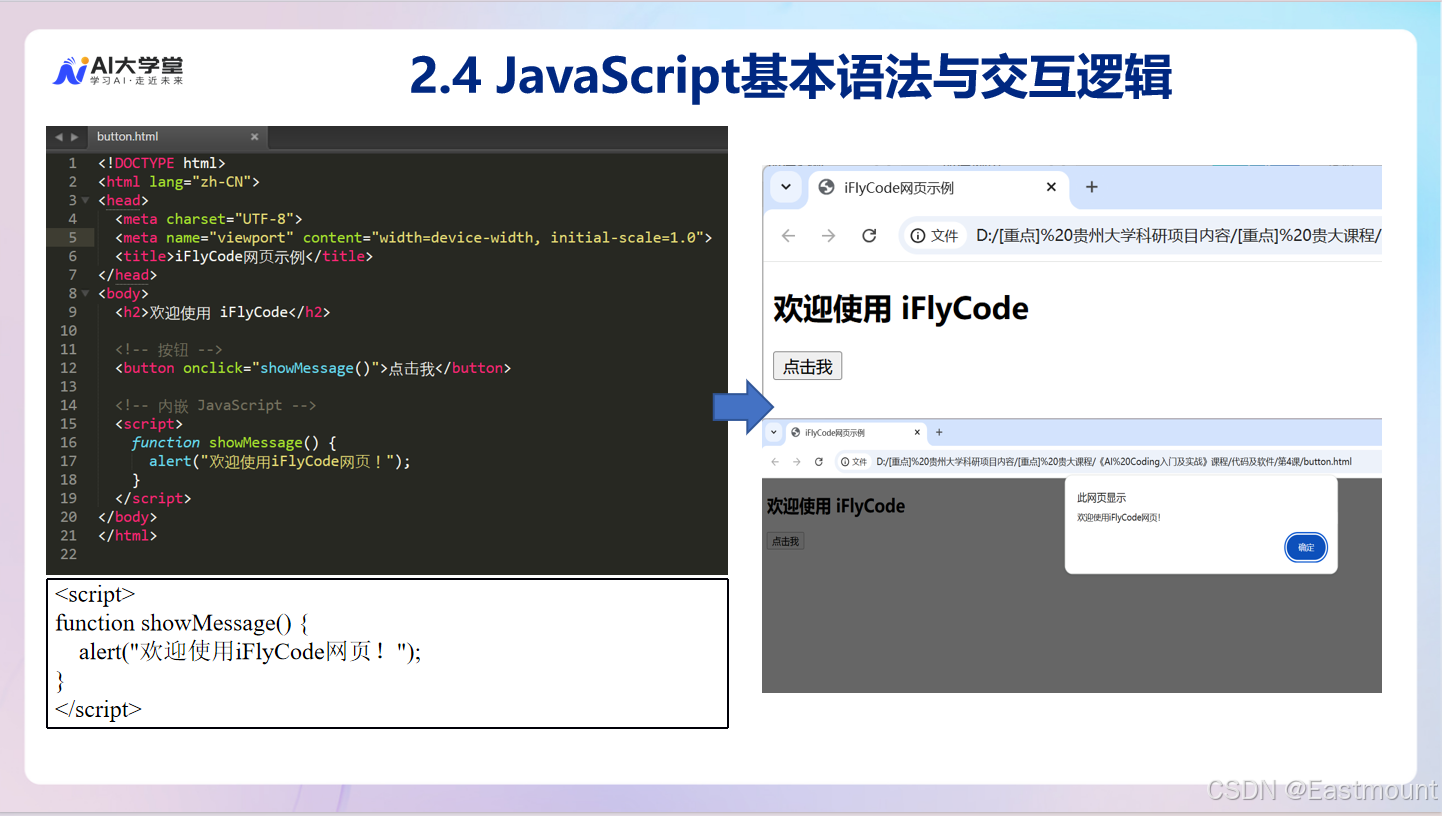
Task: Click the alert(...) line inside the dark editor
Action: point(280,462)
